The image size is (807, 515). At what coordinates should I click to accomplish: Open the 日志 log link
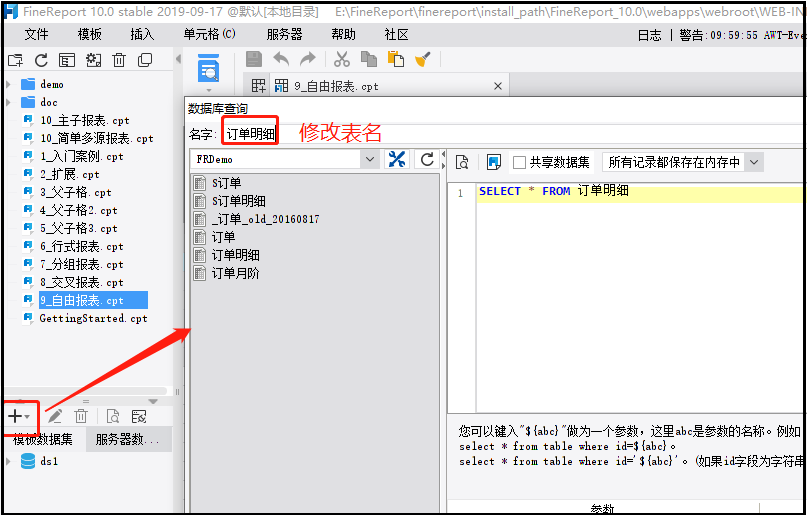pyautogui.click(x=650, y=35)
